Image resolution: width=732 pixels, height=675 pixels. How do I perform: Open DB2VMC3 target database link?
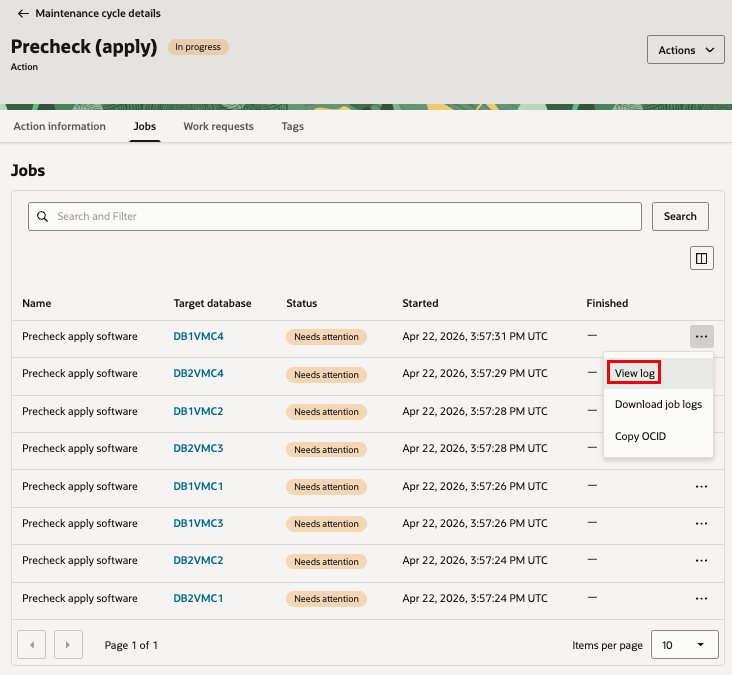(198, 448)
